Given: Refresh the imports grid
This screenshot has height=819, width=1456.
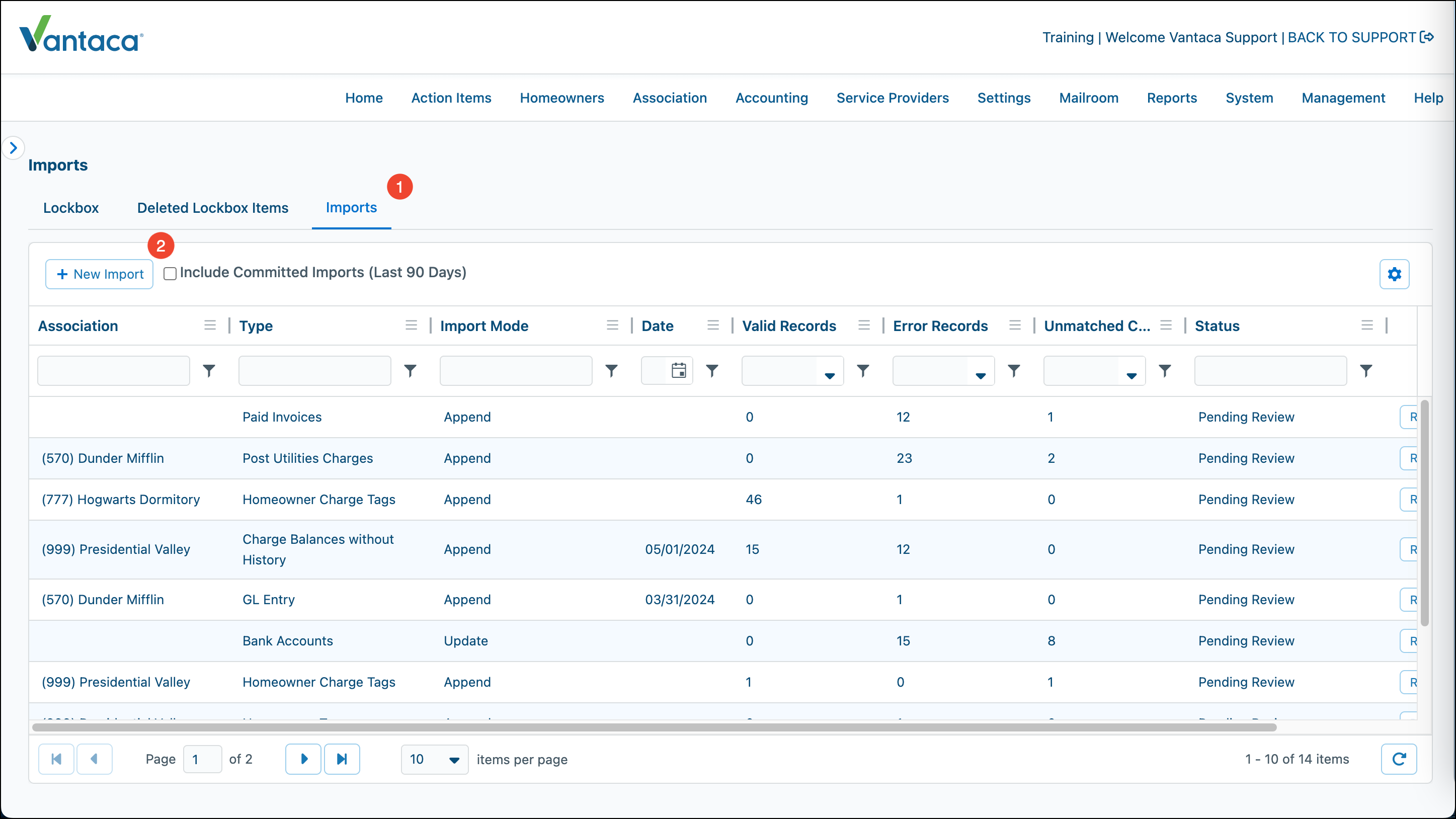Looking at the screenshot, I should click(x=1398, y=759).
